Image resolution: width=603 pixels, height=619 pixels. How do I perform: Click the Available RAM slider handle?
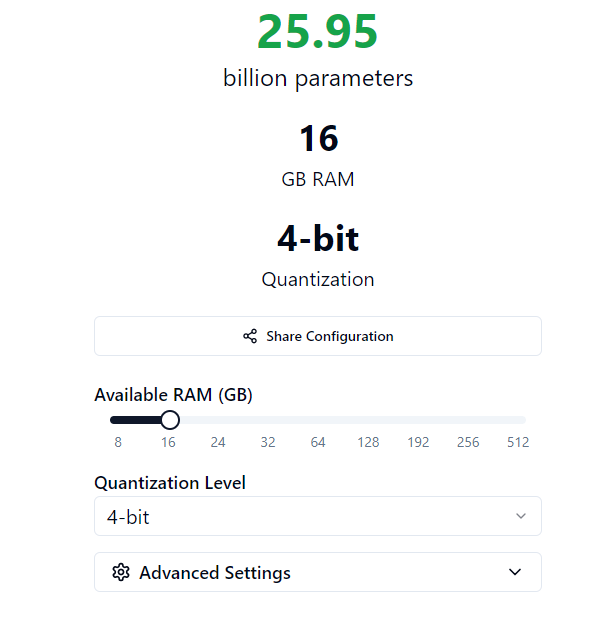170,420
